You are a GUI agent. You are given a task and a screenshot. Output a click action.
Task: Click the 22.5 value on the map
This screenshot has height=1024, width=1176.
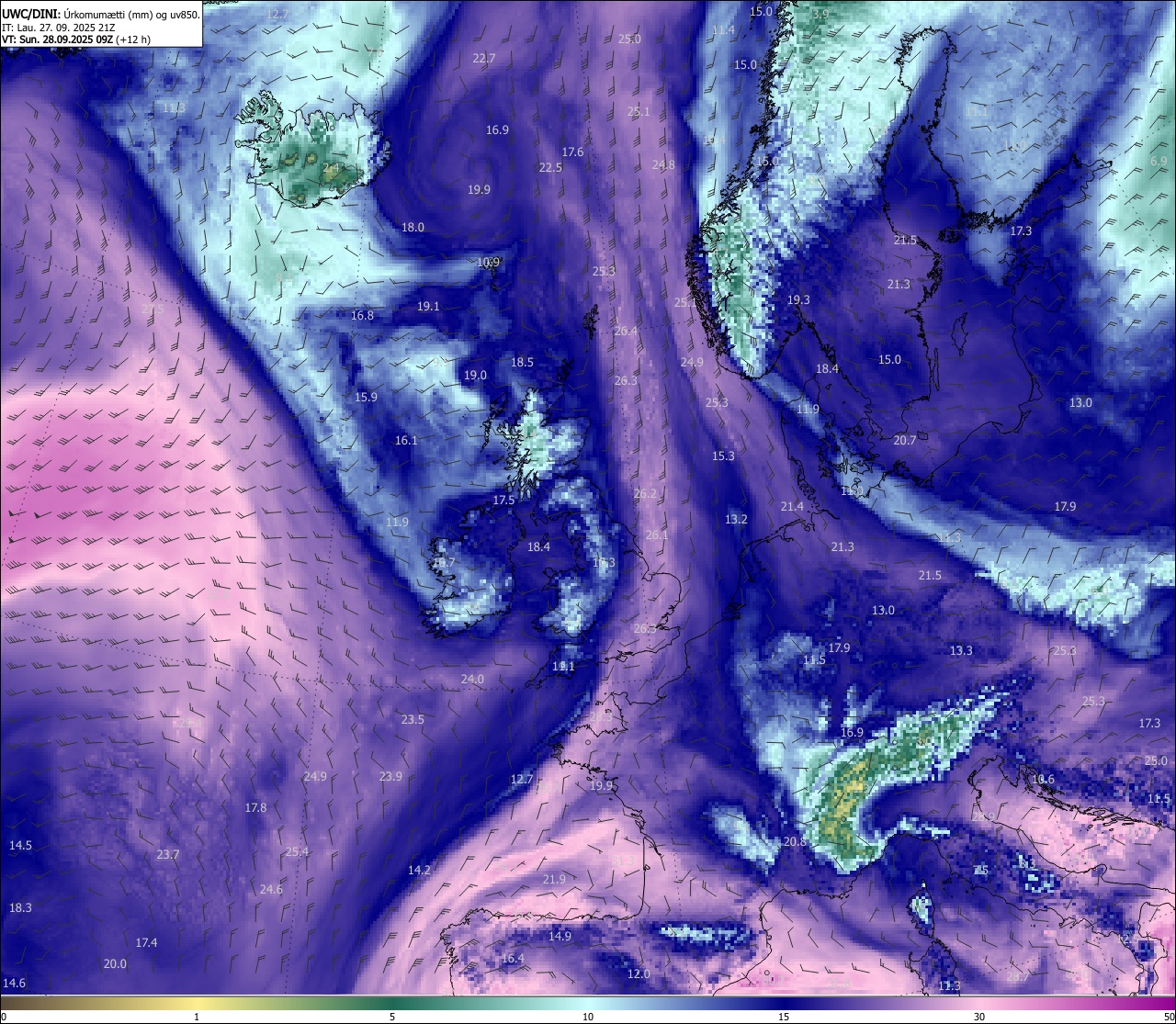550,168
